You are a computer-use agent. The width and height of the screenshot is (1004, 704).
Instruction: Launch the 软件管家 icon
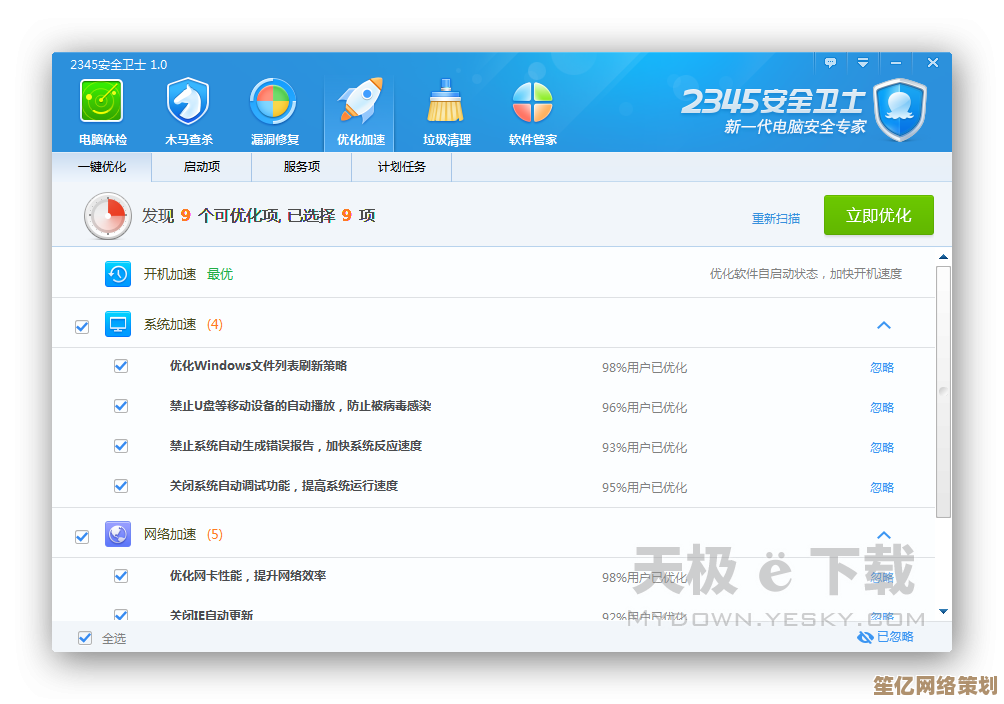pyautogui.click(x=532, y=103)
